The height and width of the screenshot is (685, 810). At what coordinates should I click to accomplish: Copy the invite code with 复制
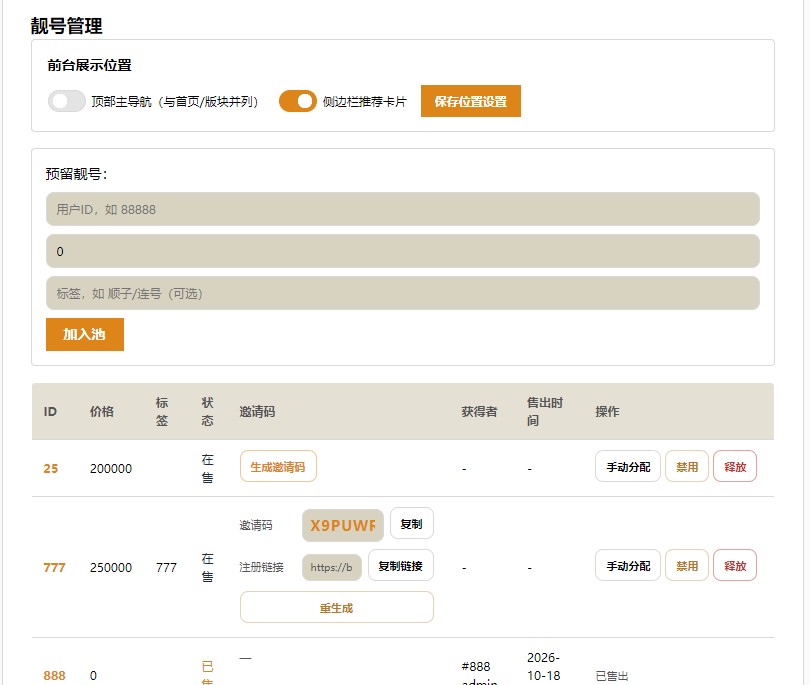click(x=412, y=524)
